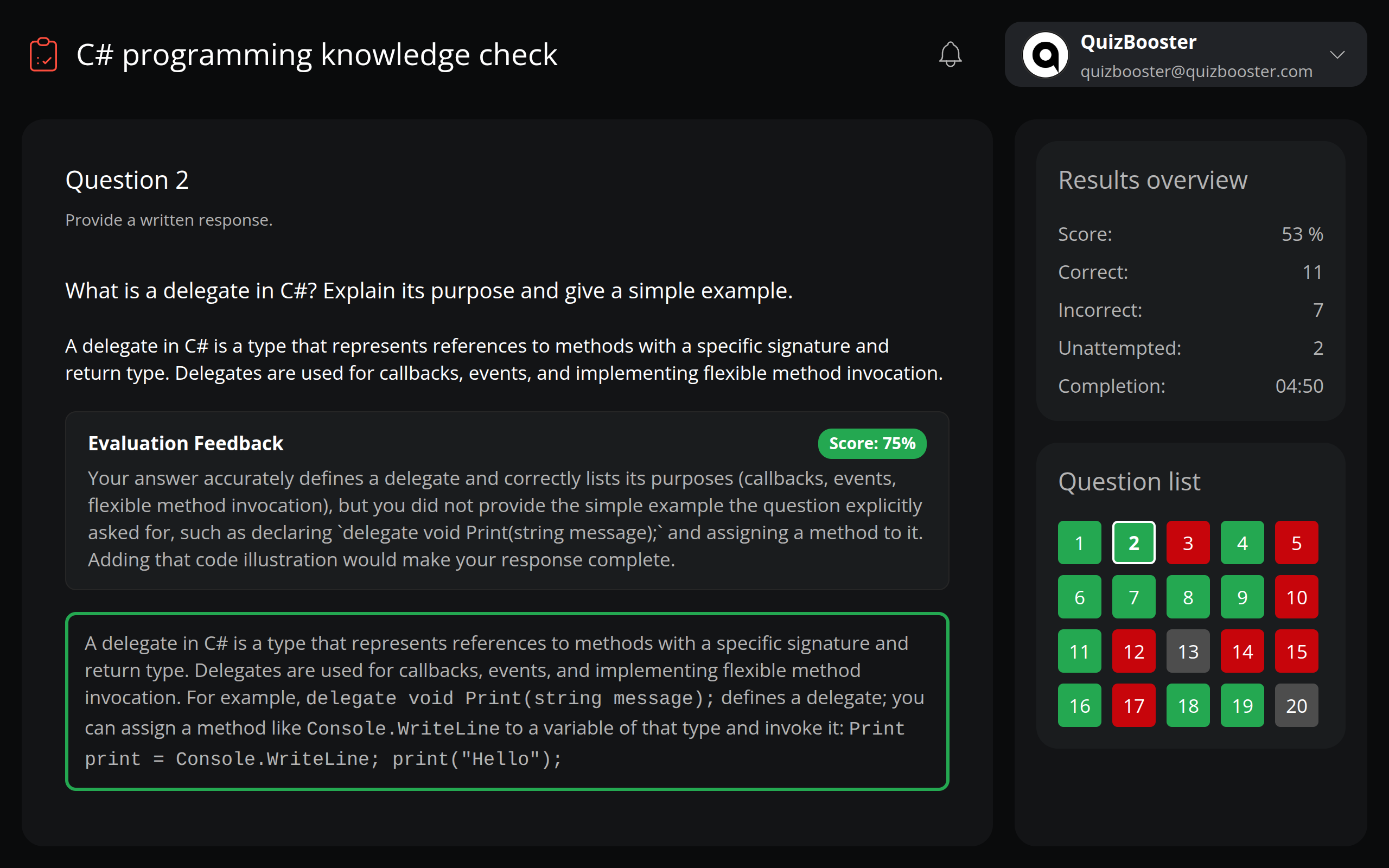This screenshot has width=1389, height=868.
Task: Jump to question 11
Action: (1080, 651)
